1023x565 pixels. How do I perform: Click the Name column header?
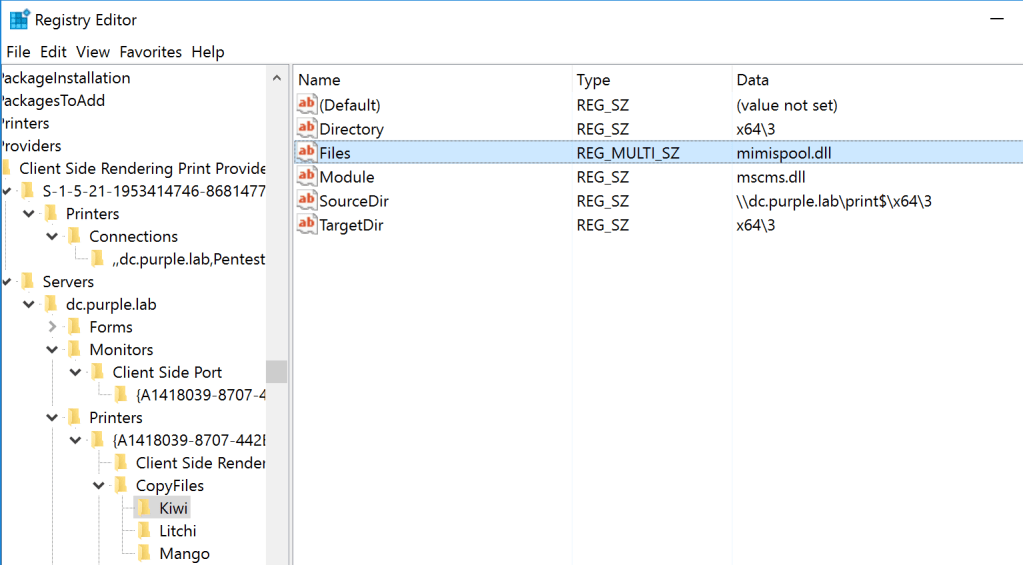pos(320,80)
